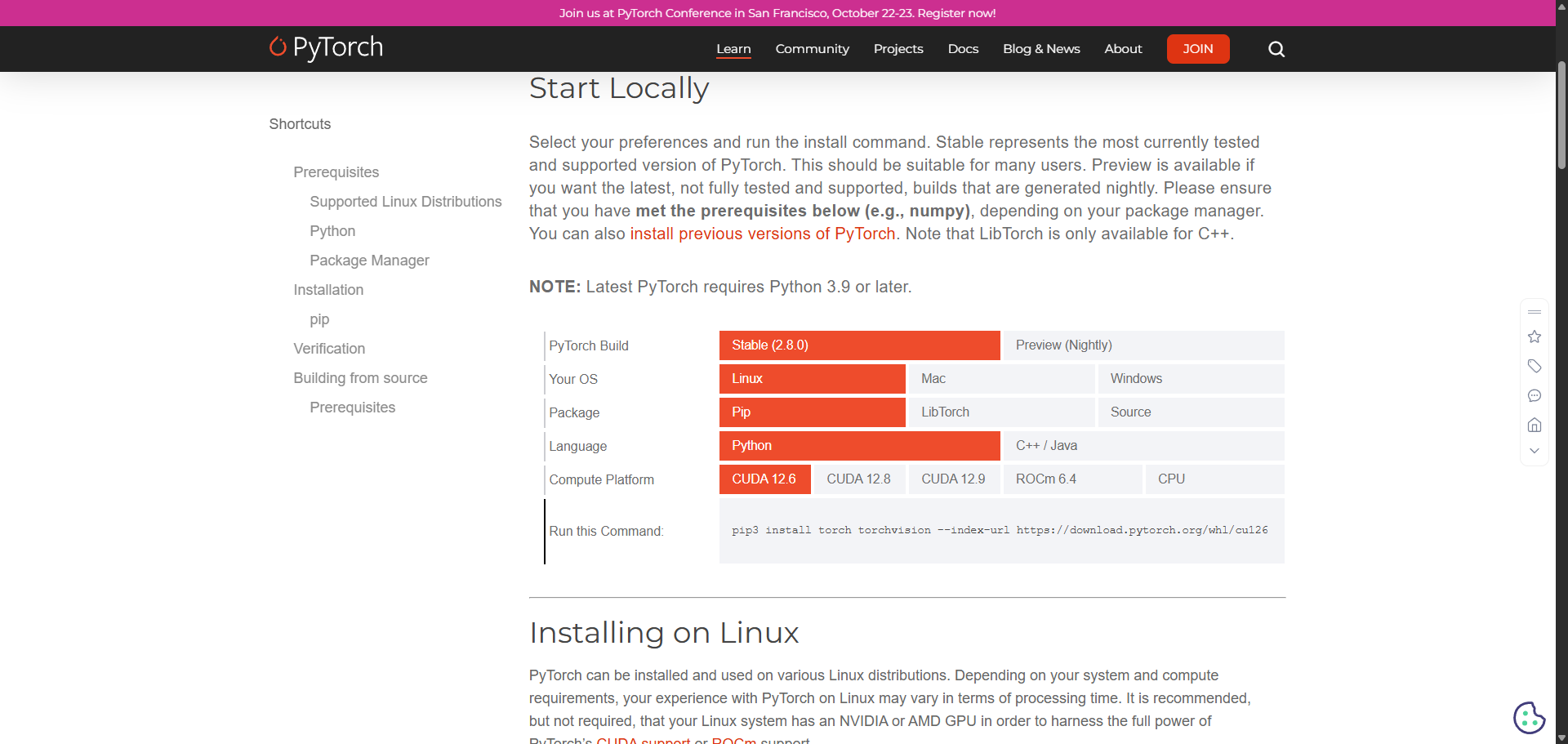Click the pip3 install command text

point(1000,530)
